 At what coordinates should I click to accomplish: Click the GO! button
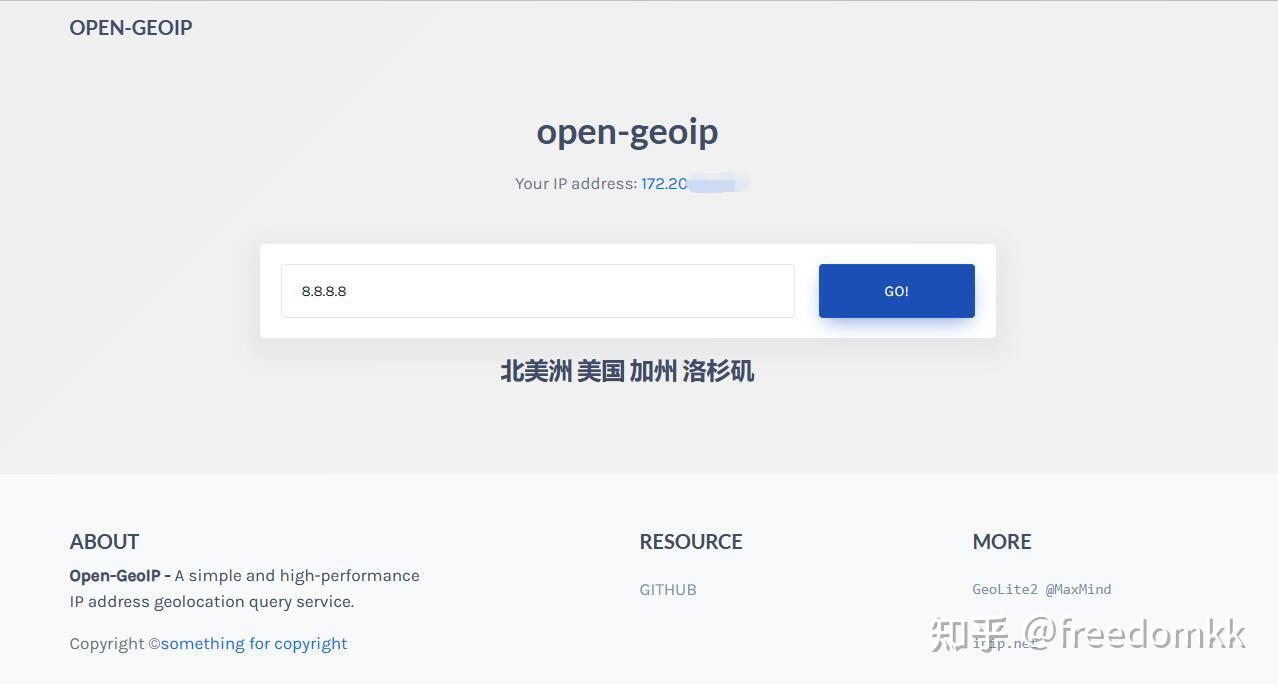point(895,291)
